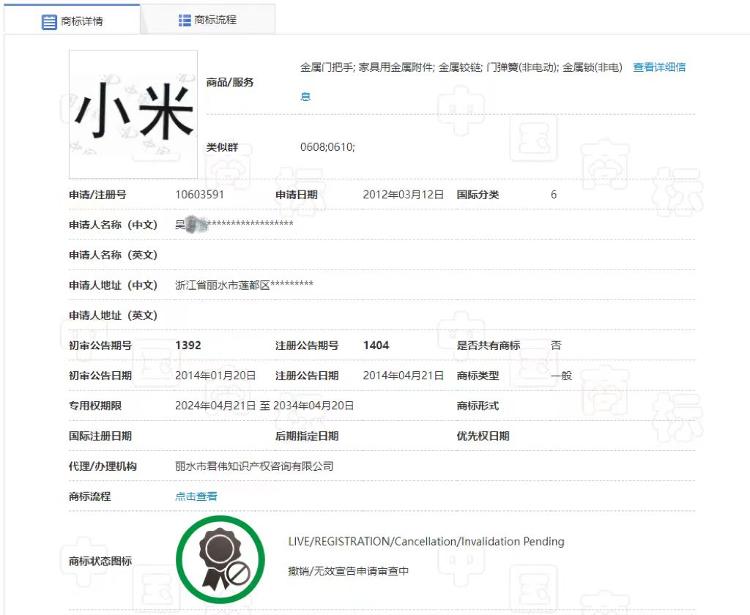The height and width of the screenshot is (615, 750).
Task: Select the 初审公告日期 value 2014年01月20日
Action: [215, 375]
